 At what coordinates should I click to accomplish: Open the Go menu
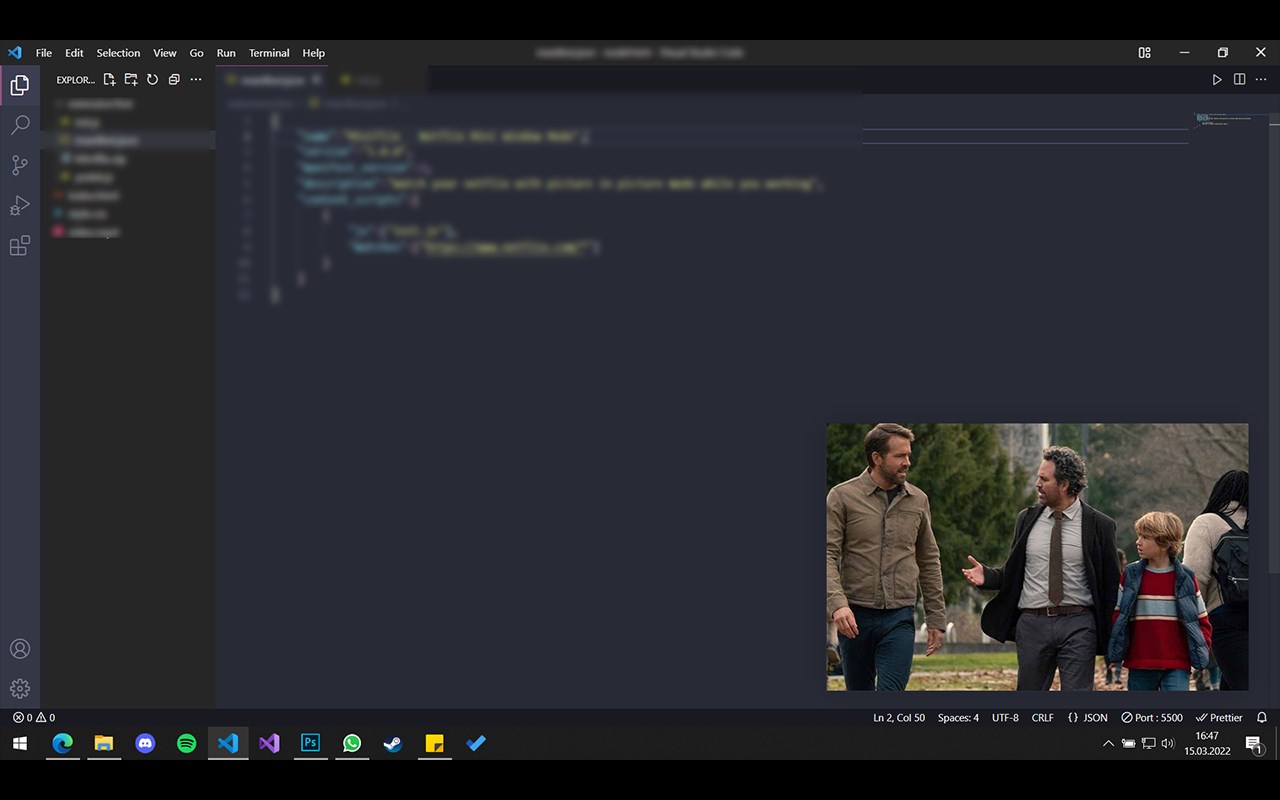click(x=197, y=53)
